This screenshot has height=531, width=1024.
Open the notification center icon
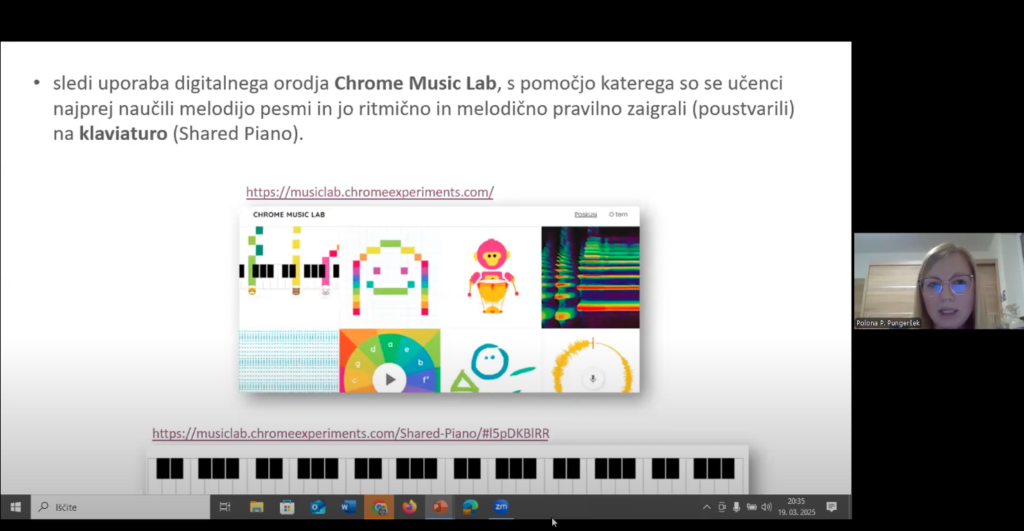pyautogui.click(x=831, y=507)
